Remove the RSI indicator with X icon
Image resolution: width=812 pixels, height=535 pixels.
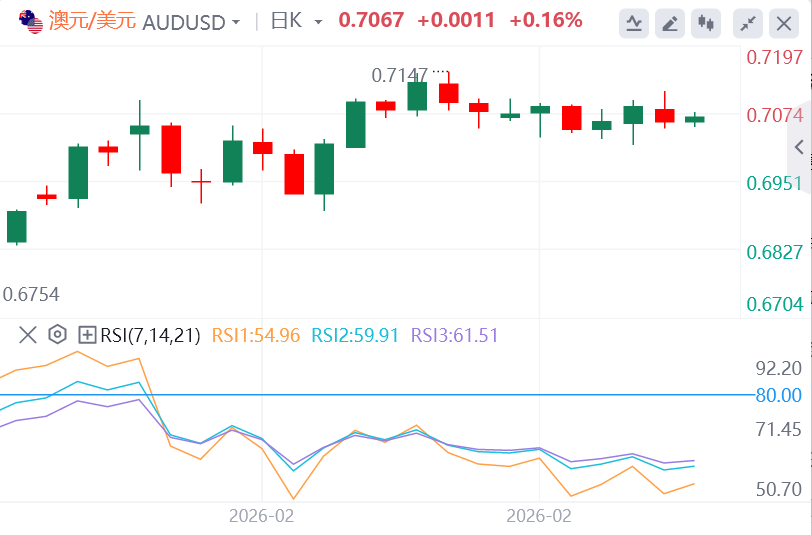click(27, 335)
